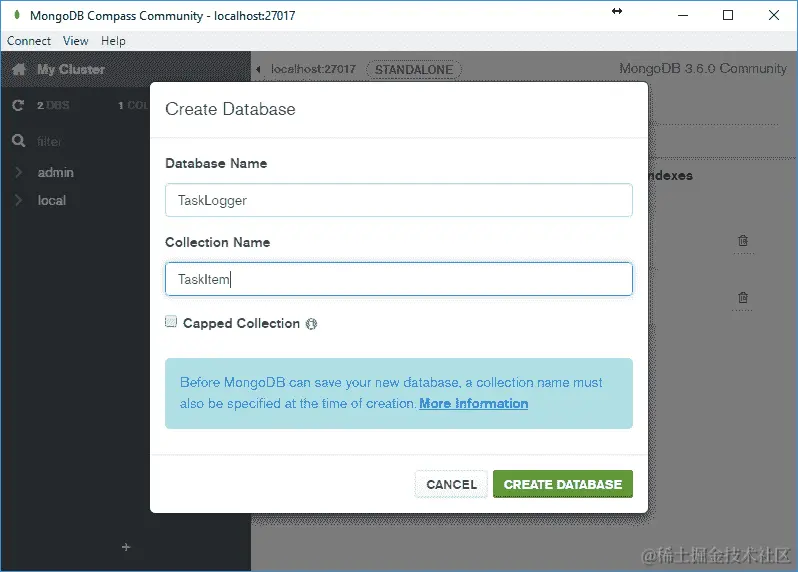Click the MongoDB 3.6.0 Community text
The image size is (798, 572).
click(703, 68)
